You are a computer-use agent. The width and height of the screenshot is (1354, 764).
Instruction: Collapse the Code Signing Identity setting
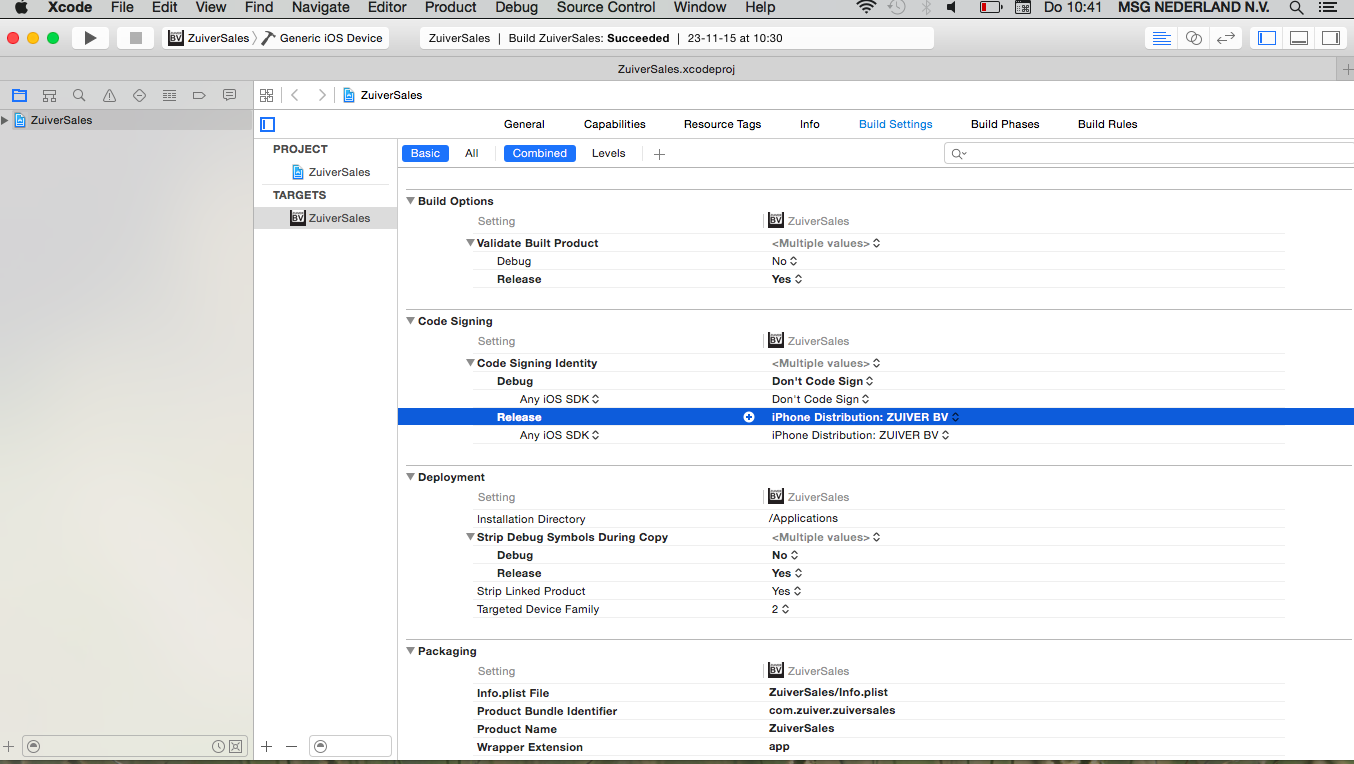[x=470, y=363]
